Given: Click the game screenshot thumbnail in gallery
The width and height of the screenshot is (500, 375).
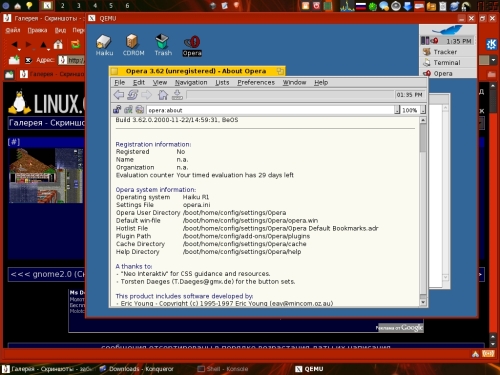Looking at the screenshot, I should pyautogui.click(x=46, y=176).
